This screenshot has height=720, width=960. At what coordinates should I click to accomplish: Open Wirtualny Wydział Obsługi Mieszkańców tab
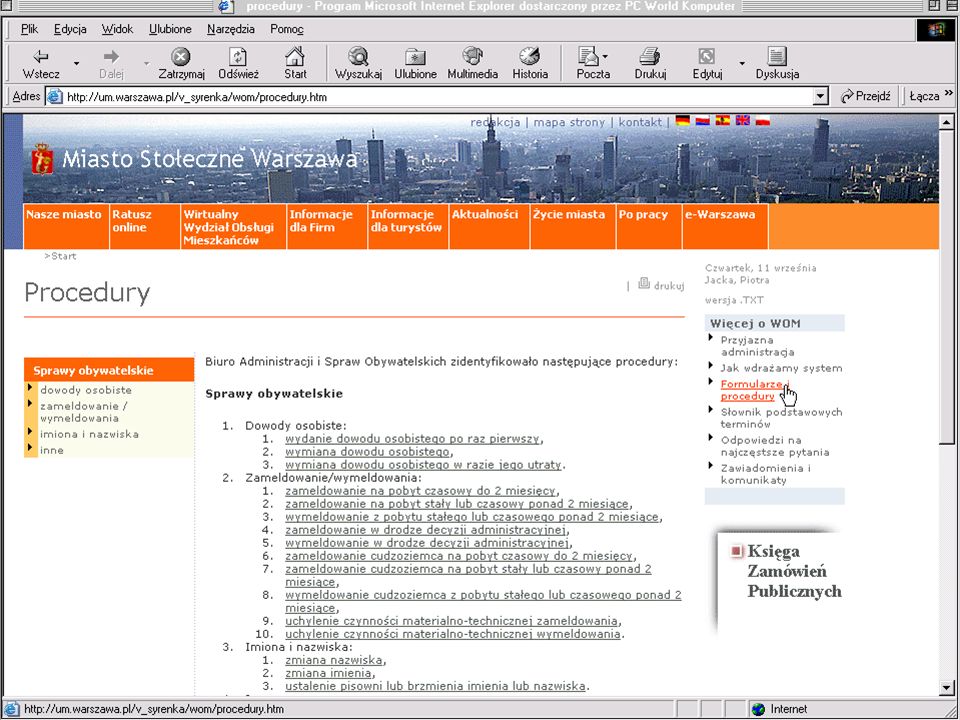pyautogui.click(x=233, y=227)
